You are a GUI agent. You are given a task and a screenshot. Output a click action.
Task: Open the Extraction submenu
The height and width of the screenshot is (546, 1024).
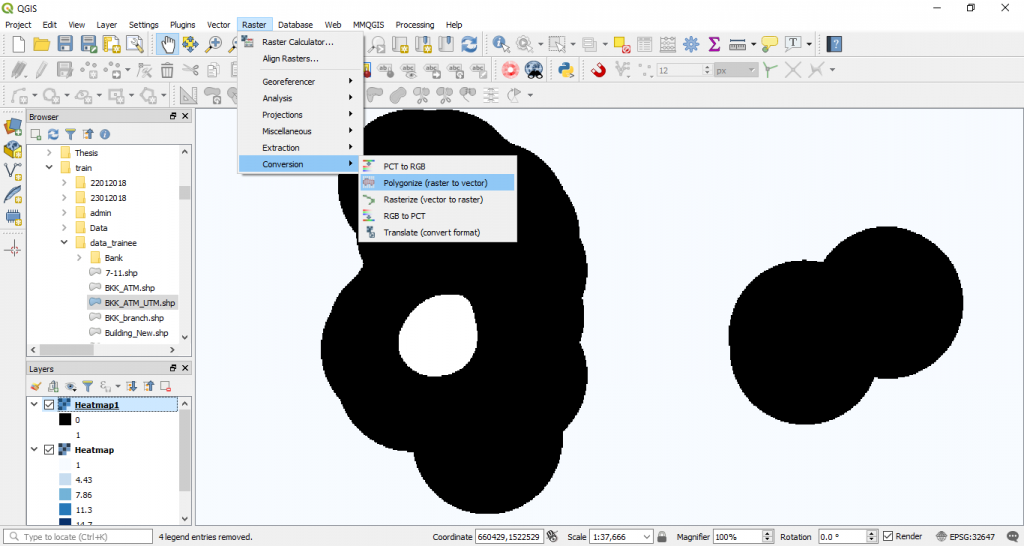[x=300, y=148]
